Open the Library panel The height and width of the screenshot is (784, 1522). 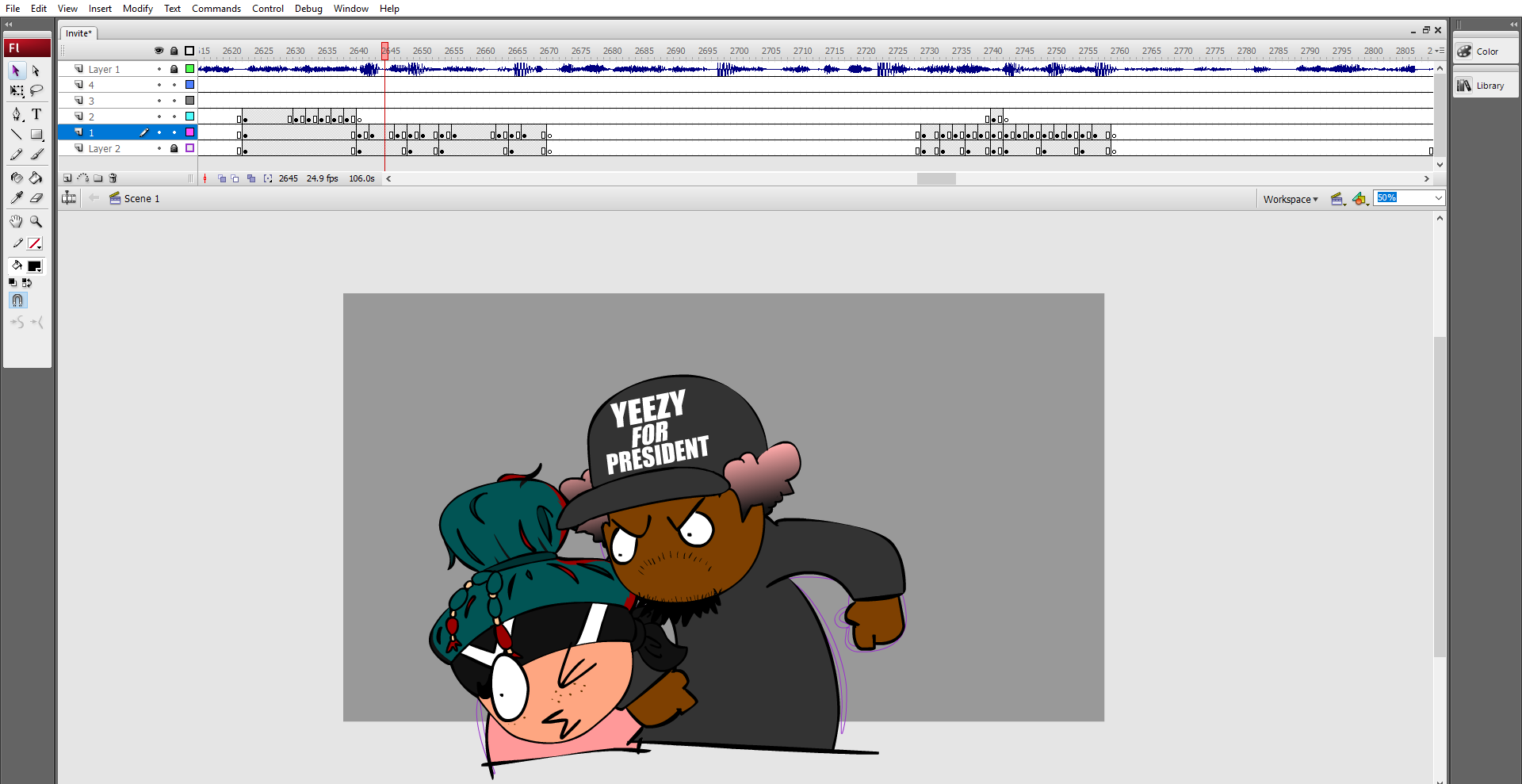pyautogui.click(x=1486, y=86)
